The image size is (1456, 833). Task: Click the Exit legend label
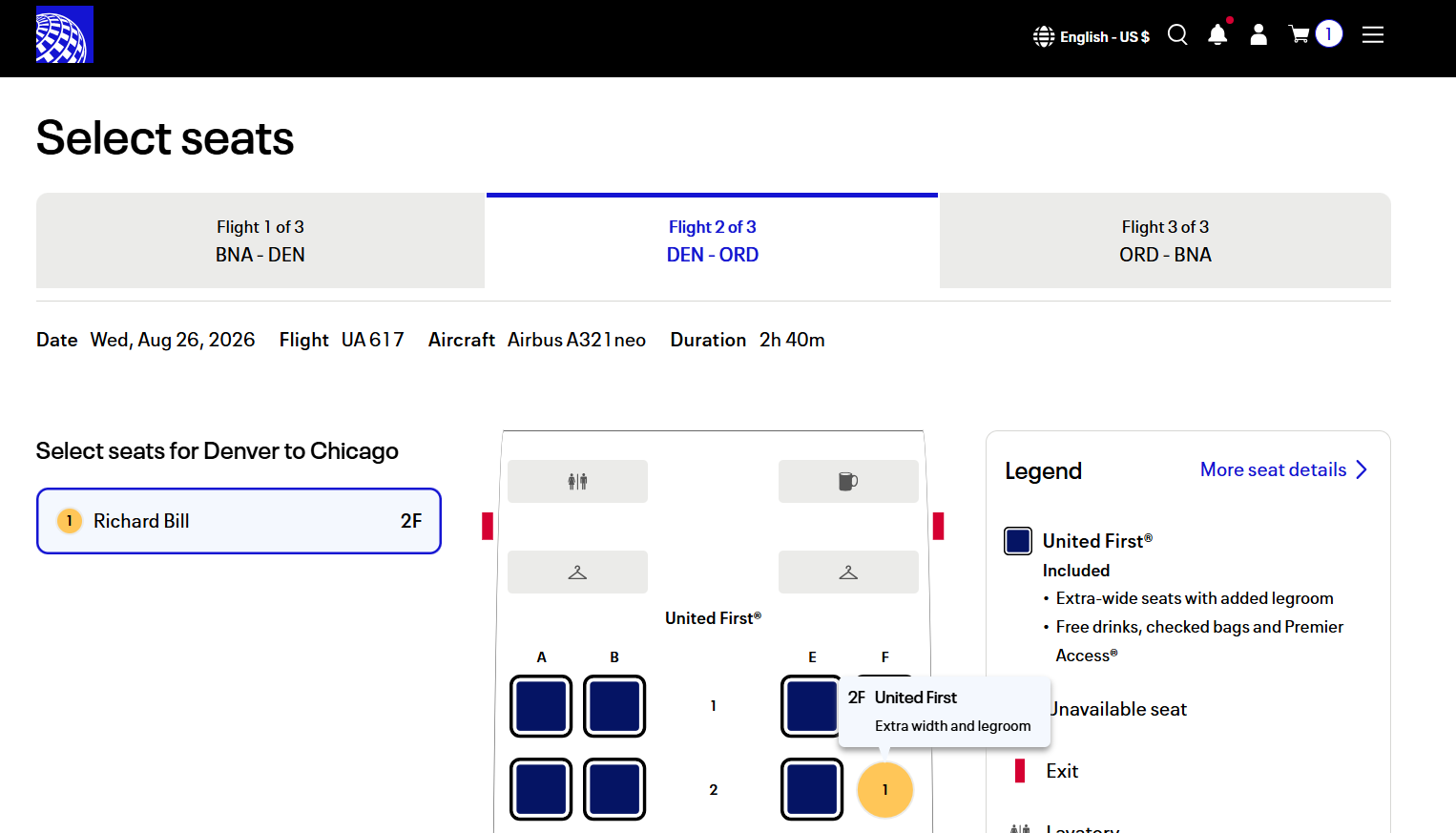(1062, 771)
